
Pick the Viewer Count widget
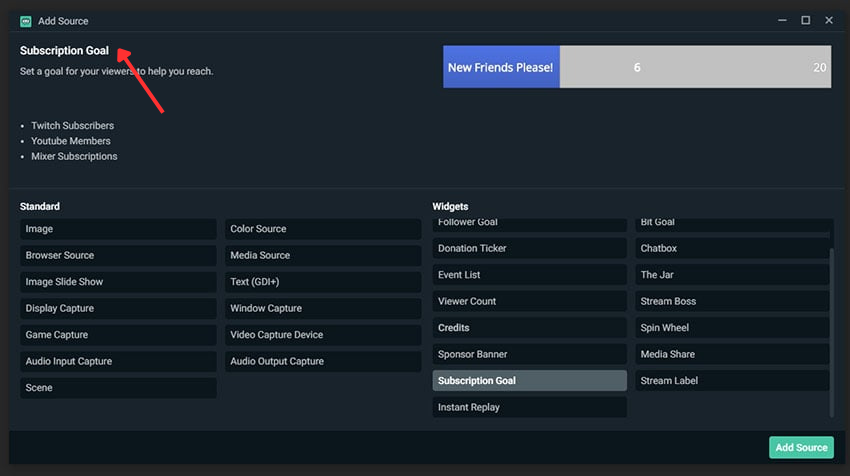coord(529,301)
